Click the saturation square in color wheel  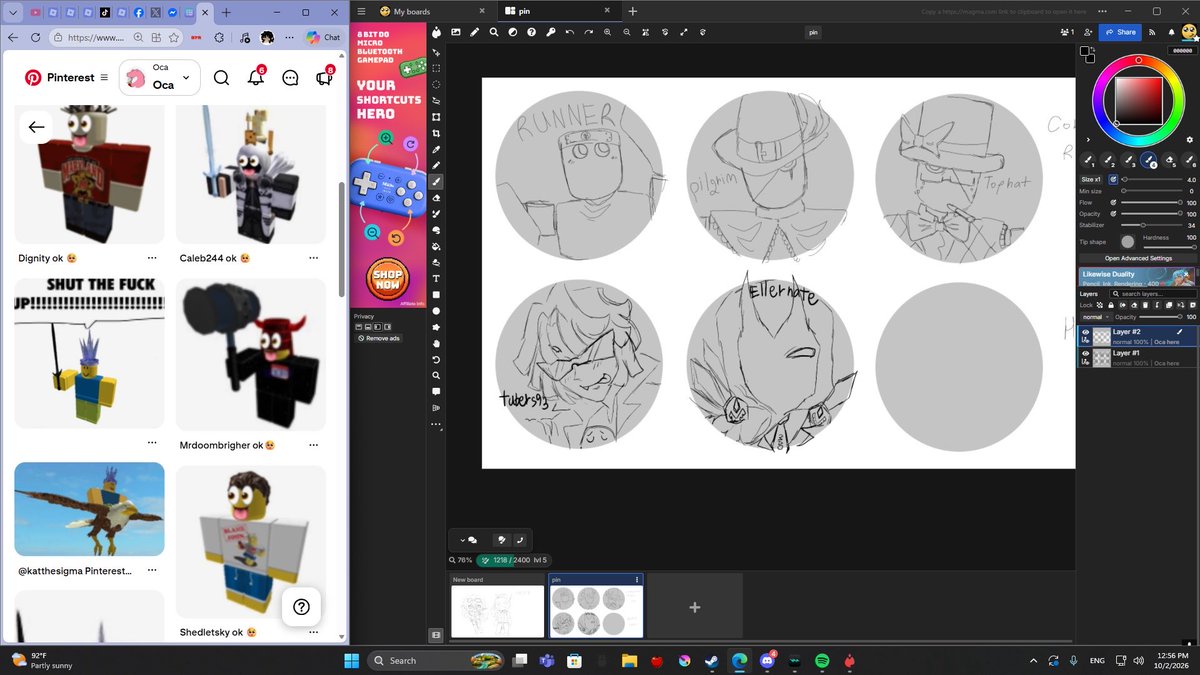(x=1139, y=100)
